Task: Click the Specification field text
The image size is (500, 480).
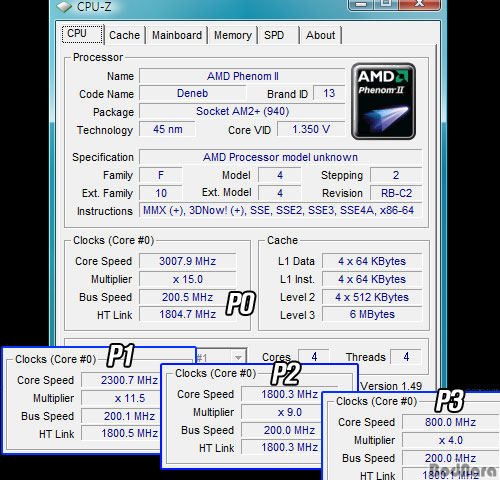Action: [x=280, y=157]
